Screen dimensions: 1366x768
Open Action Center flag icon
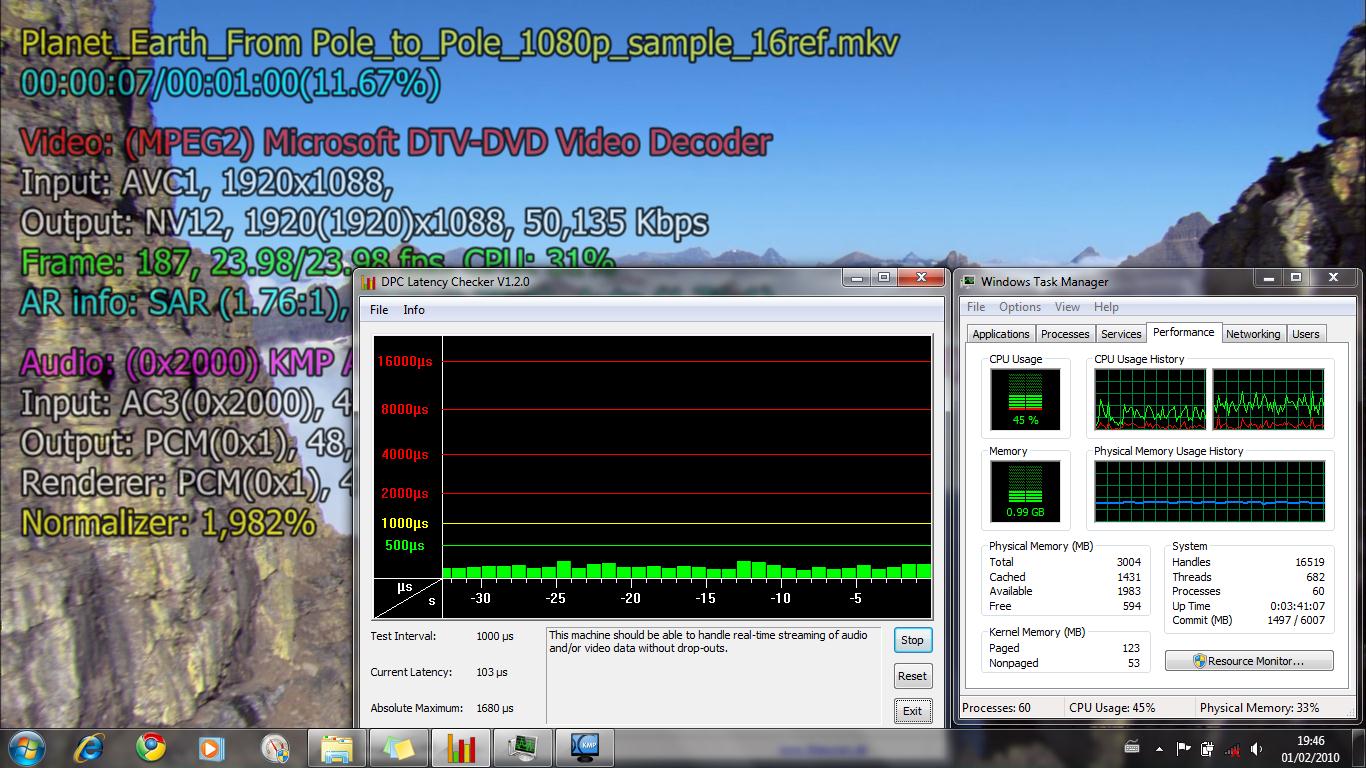(x=1183, y=747)
